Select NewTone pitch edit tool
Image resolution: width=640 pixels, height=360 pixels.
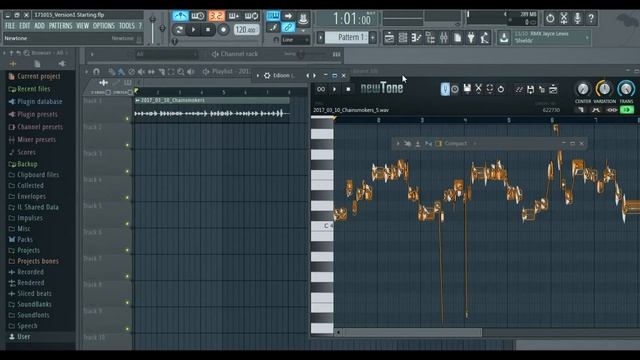pos(445,89)
